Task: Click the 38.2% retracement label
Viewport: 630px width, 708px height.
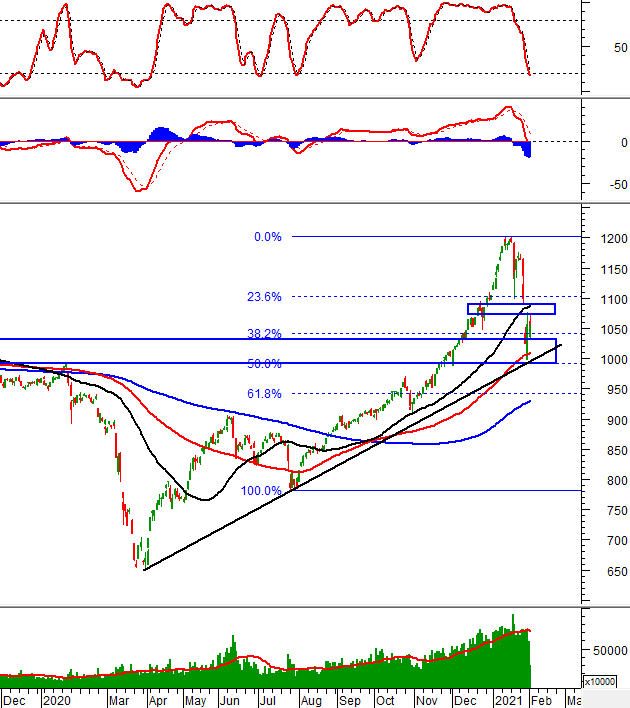Action: coord(264,334)
